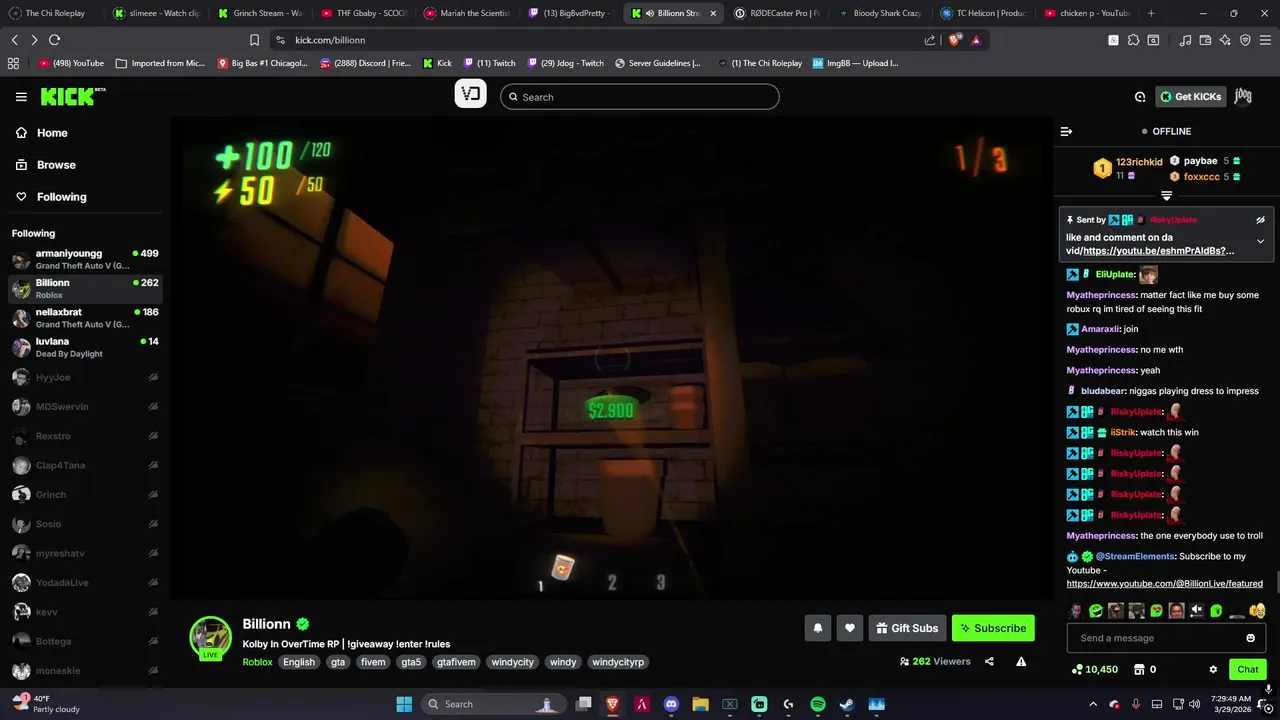
Task: Click the report warning triangle icon
Action: [1021, 661]
